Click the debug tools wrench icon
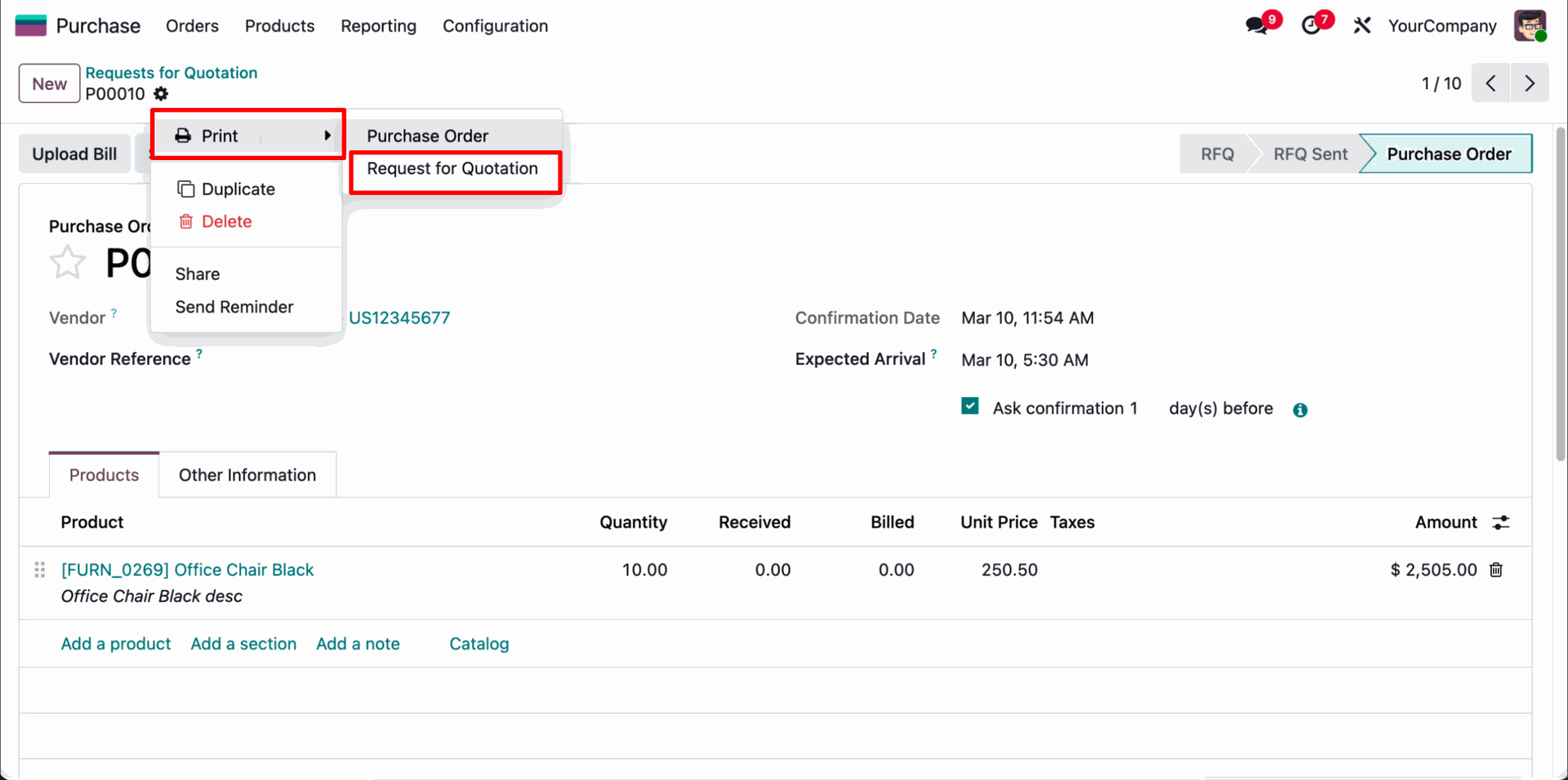The height and width of the screenshot is (780, 1568). (1361, 26)
